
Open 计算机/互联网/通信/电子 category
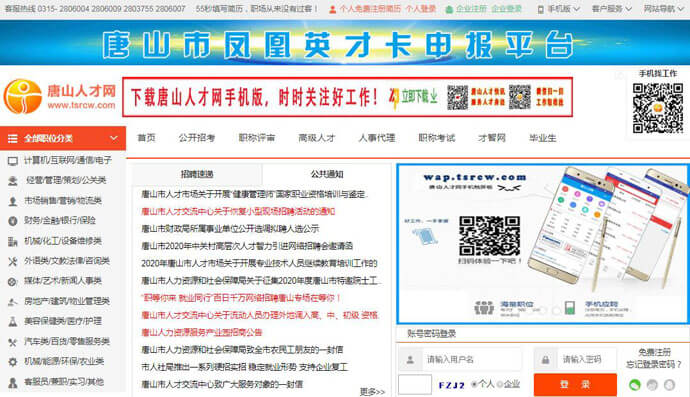(68, 161)
